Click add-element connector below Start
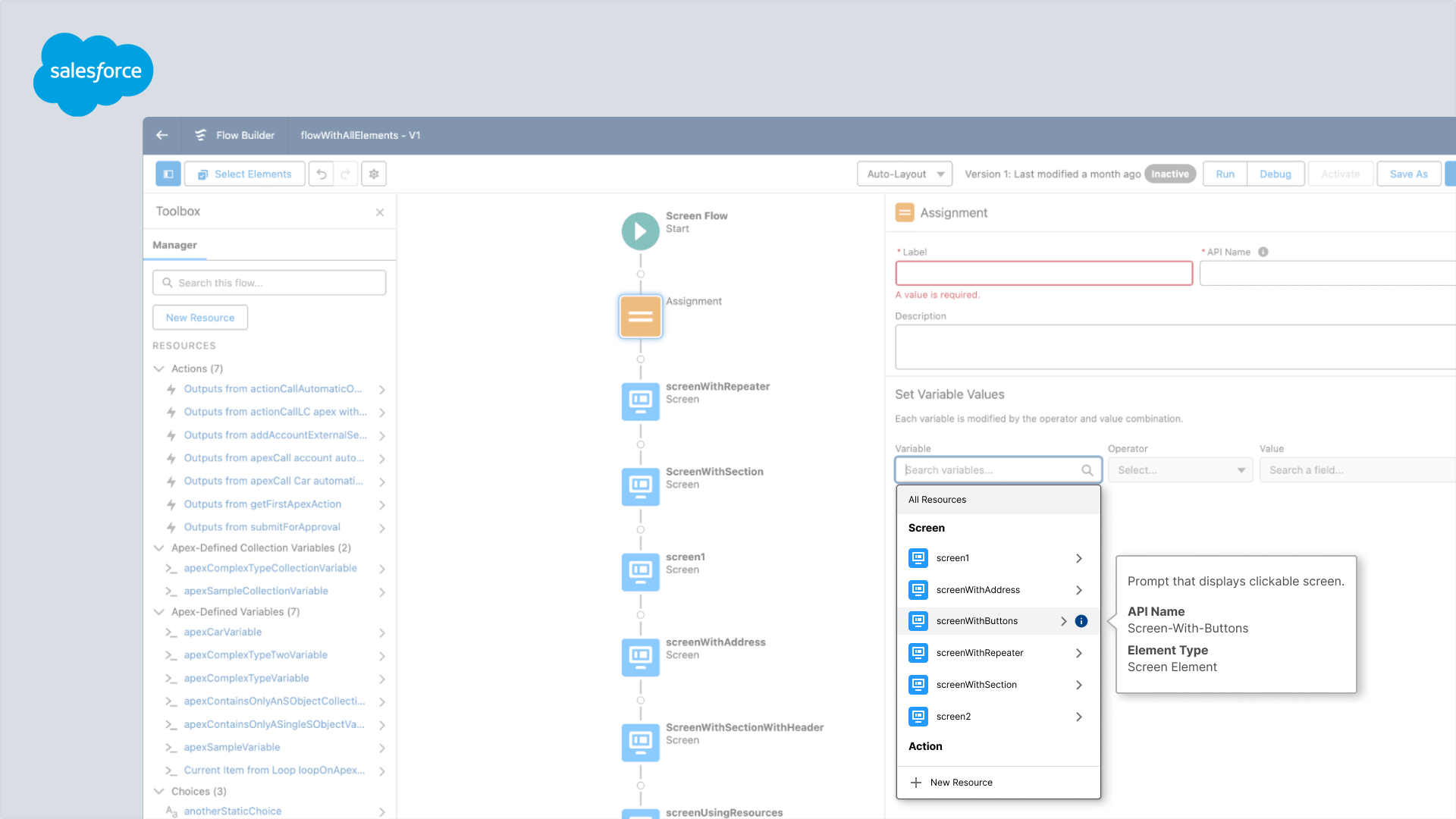This screenshot has width=1456, height=819. click(641, 274)
